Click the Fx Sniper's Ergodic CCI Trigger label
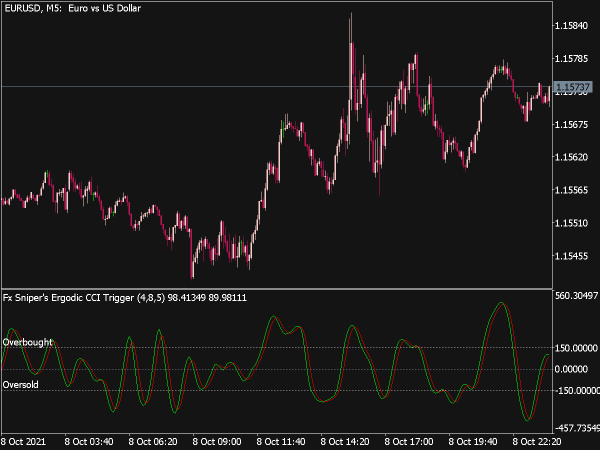 125,297
